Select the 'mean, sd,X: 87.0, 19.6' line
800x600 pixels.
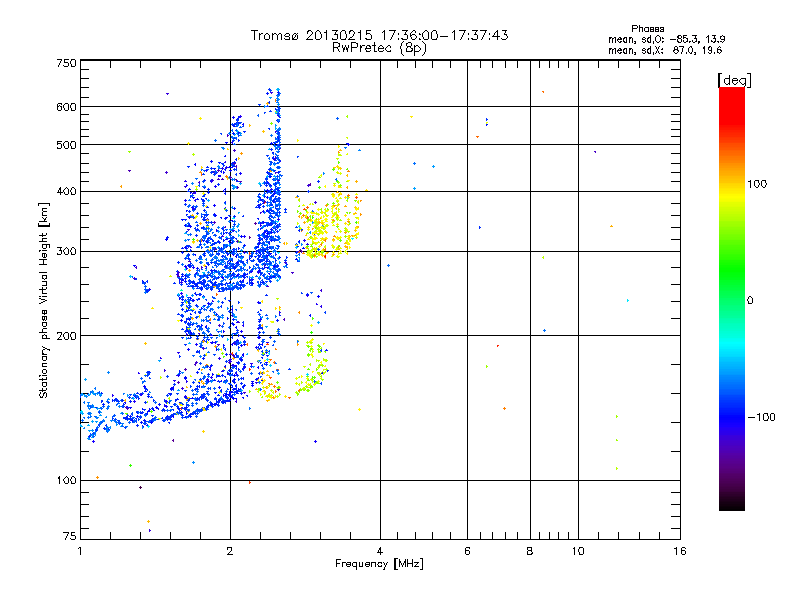[x=665, y=50]
